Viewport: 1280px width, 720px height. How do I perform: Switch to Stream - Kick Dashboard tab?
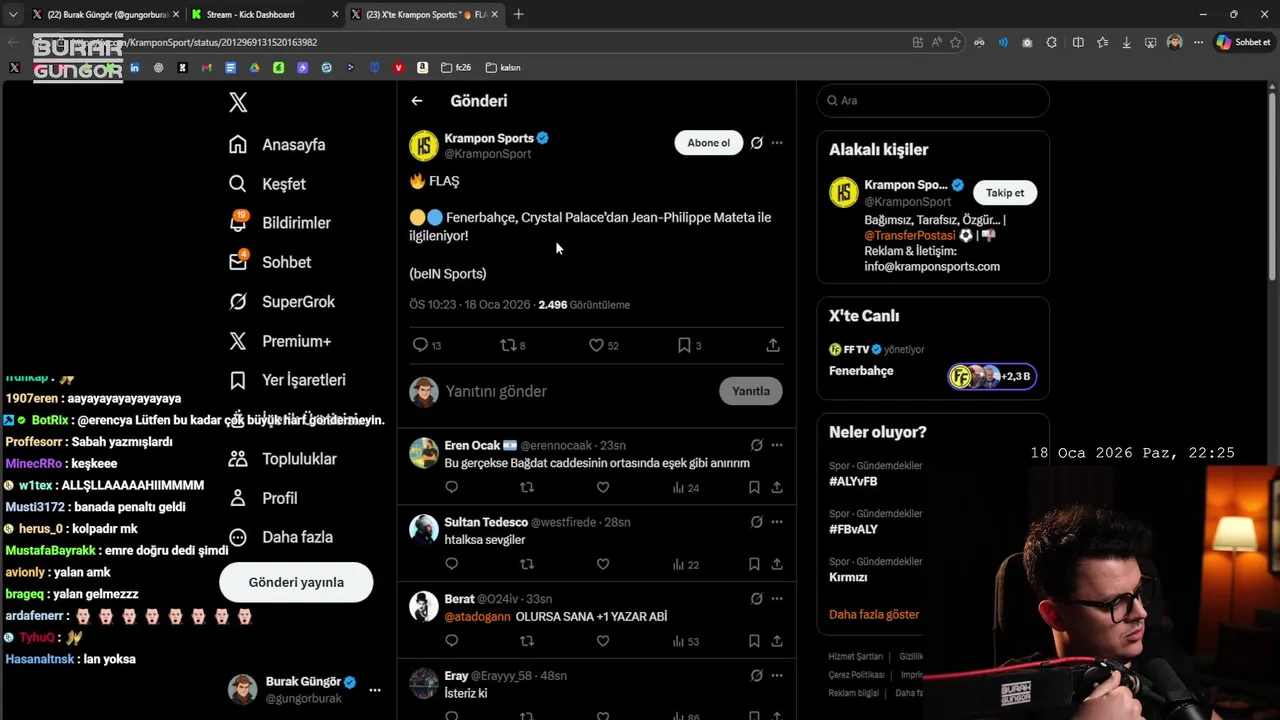pos(263,14)
